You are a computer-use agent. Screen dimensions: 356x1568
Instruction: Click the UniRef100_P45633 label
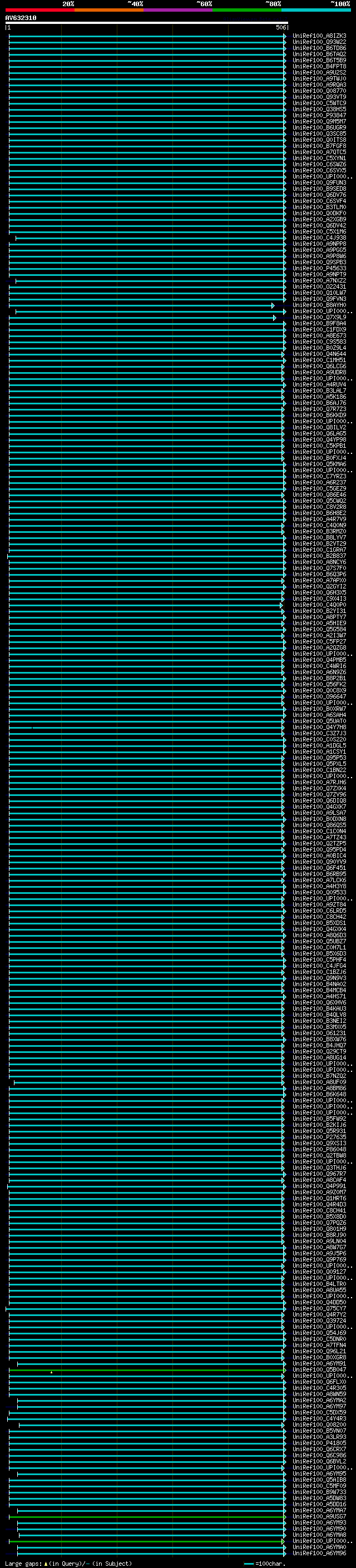(x=319, y=269)
